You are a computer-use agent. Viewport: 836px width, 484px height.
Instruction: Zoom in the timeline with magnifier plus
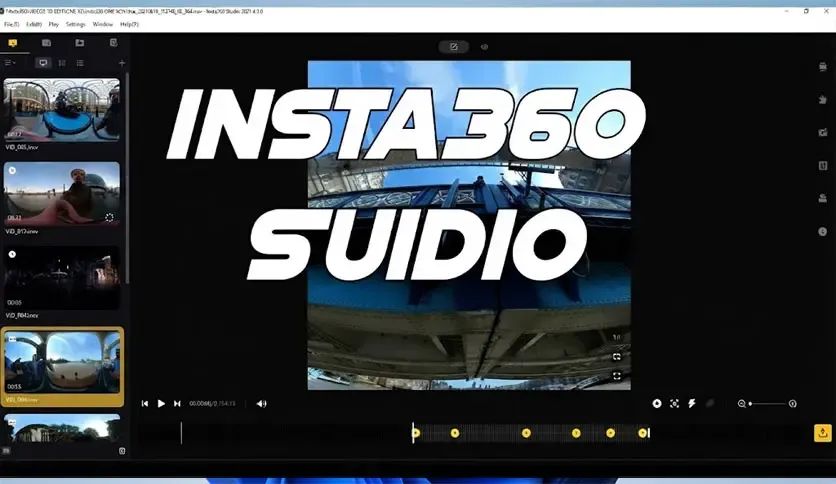pos(792,404)
